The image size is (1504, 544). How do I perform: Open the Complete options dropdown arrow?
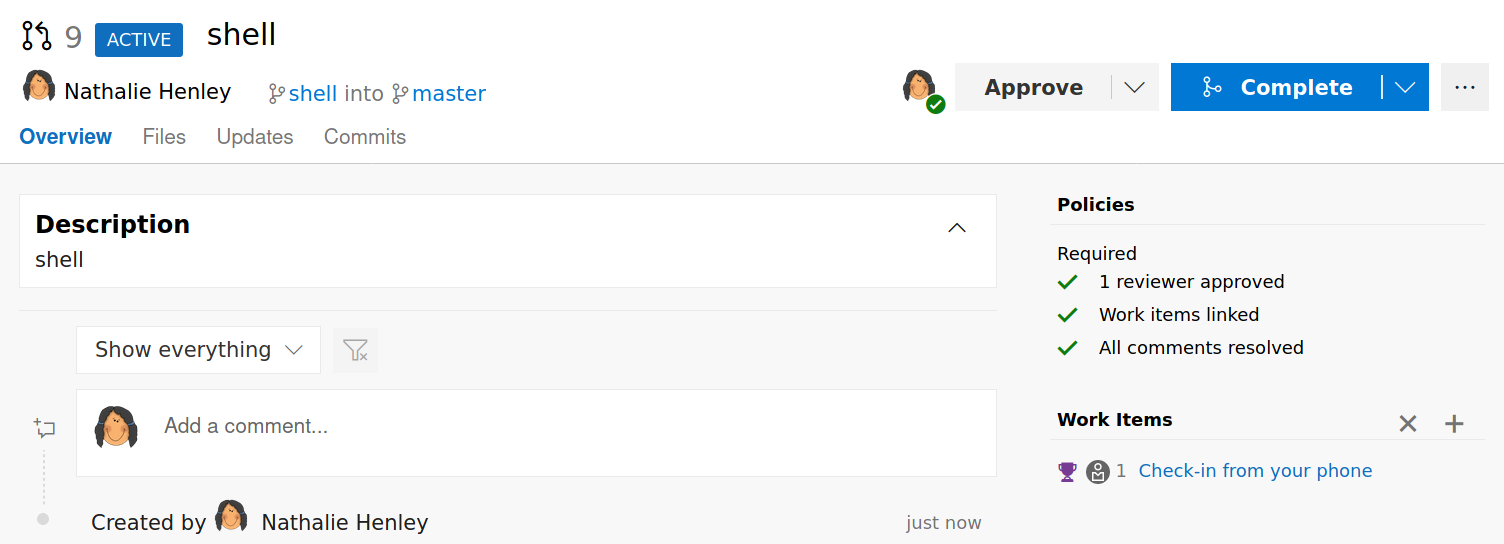(1405, 87)
